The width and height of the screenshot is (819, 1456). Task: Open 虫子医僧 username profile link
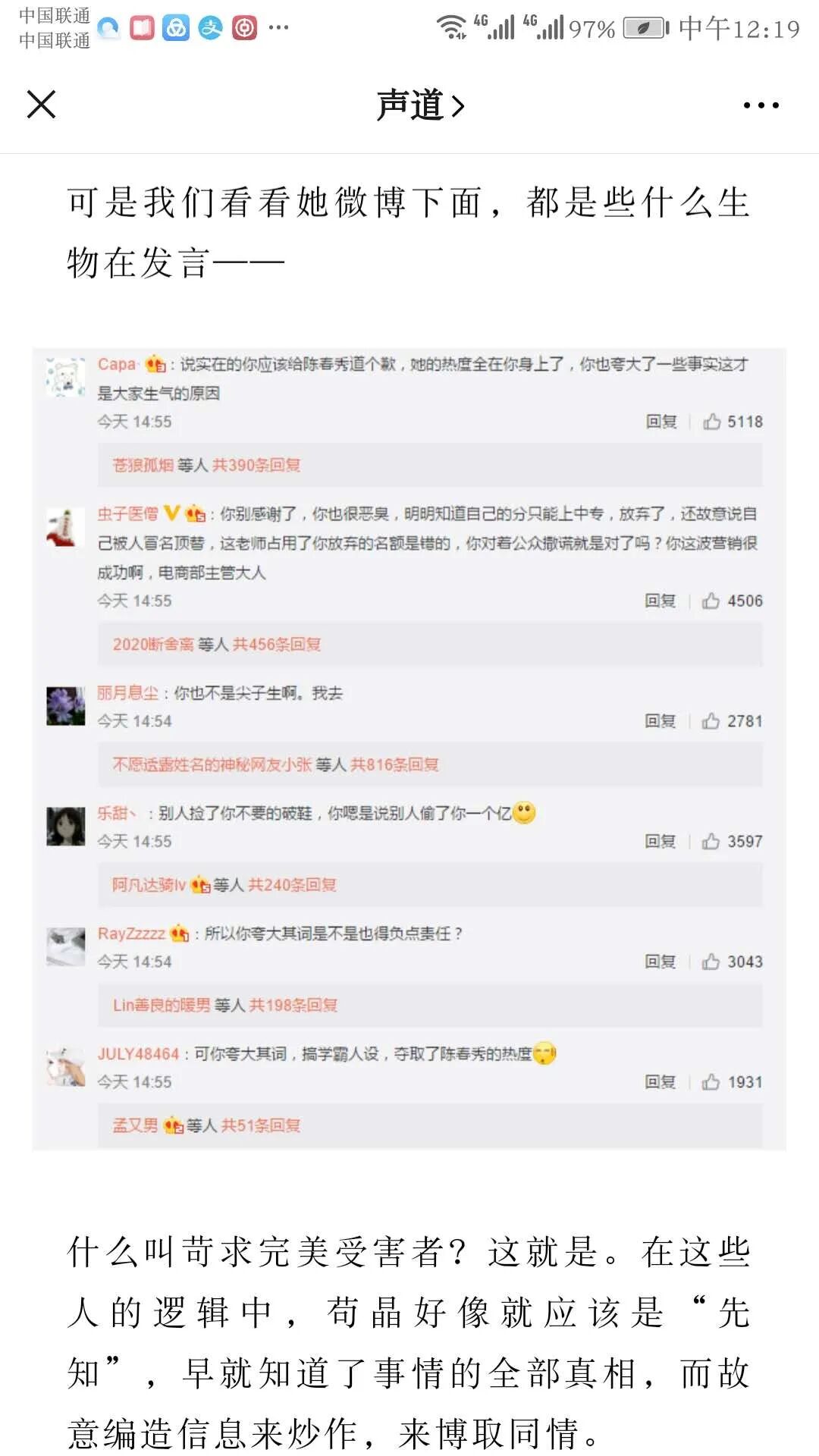(x=127, y=514)
